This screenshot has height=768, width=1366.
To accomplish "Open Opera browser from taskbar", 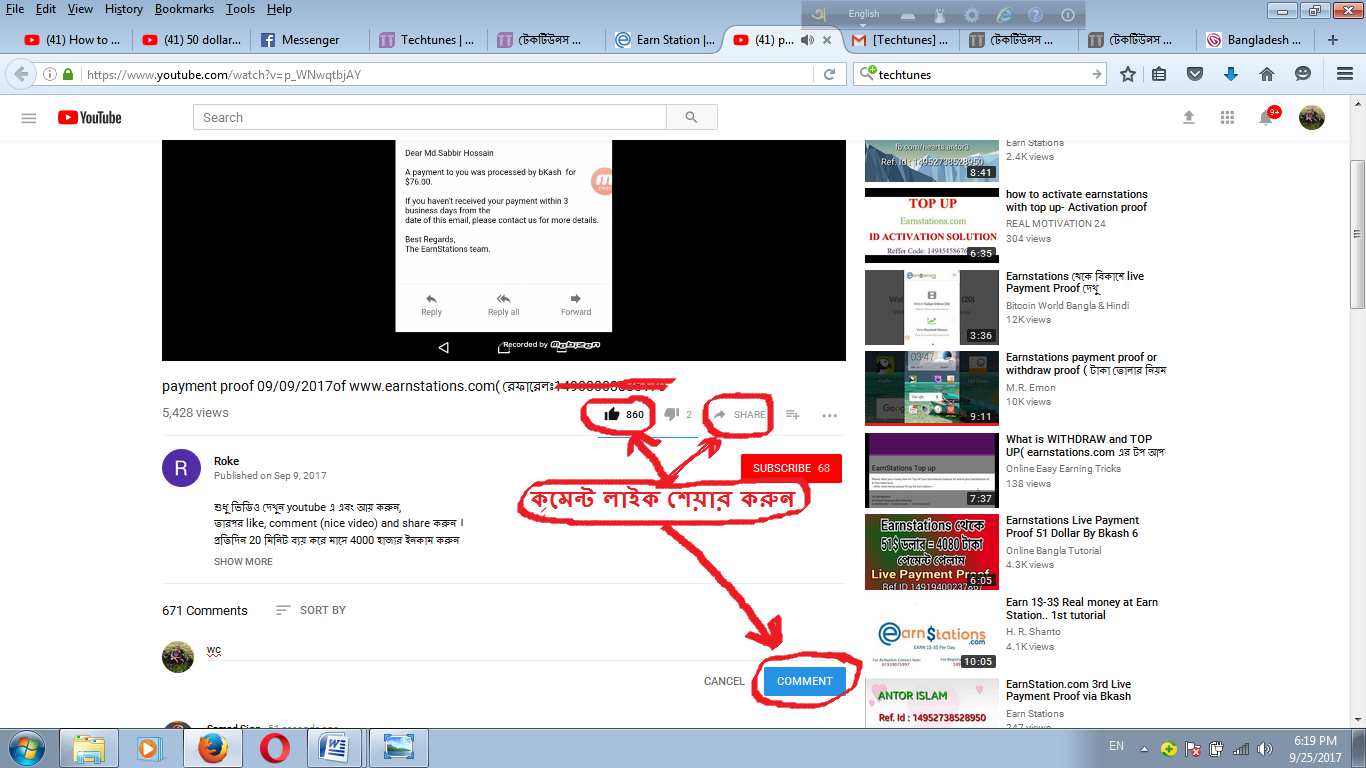I will coord(274,748).
